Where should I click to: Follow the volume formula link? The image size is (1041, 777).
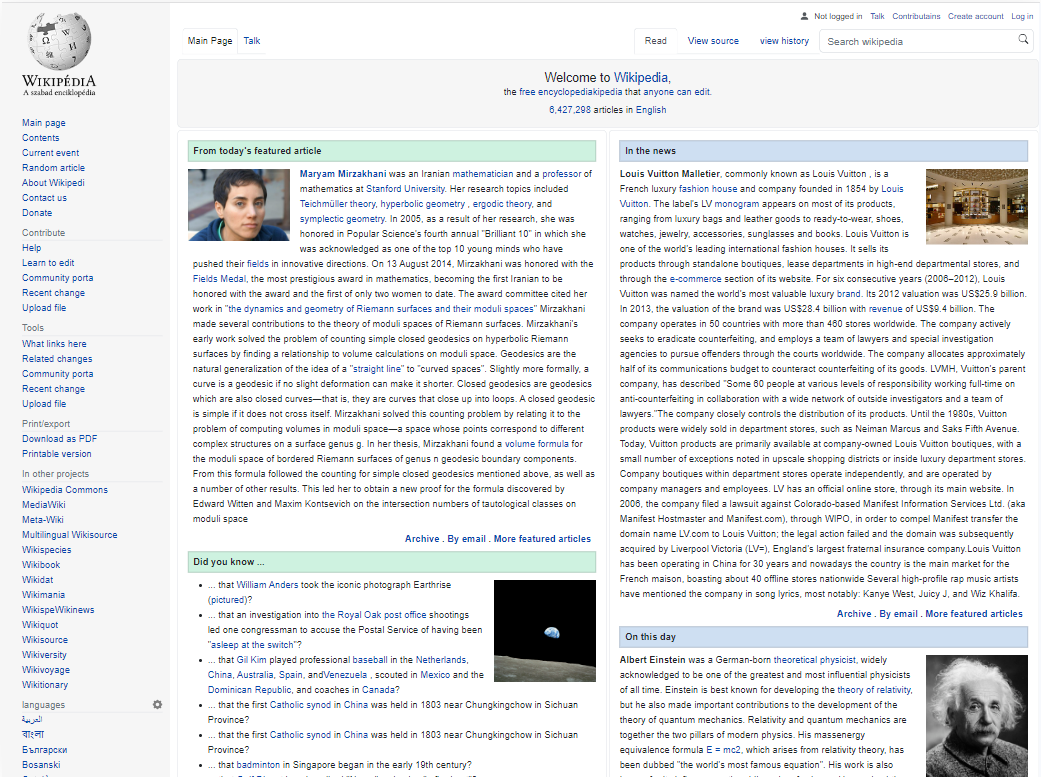pos(536,444)
